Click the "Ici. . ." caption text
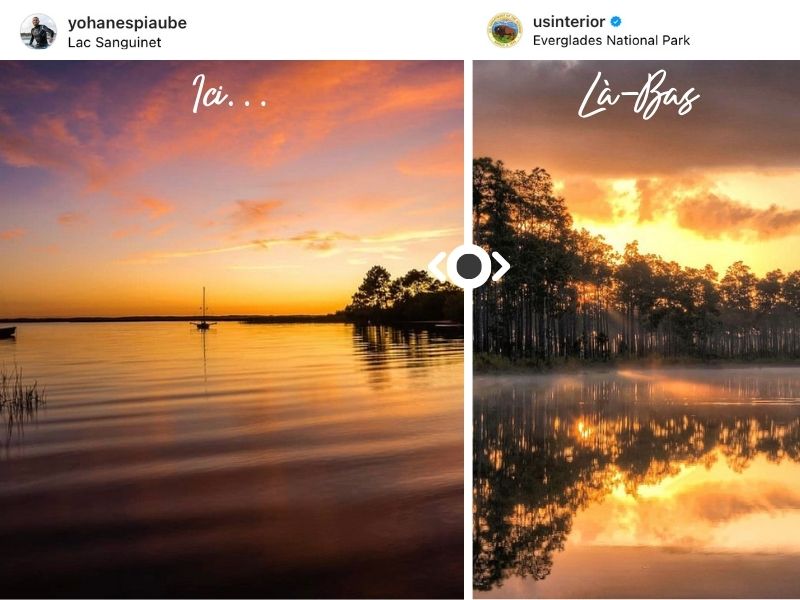800x600 pixels. click(229, 96)
